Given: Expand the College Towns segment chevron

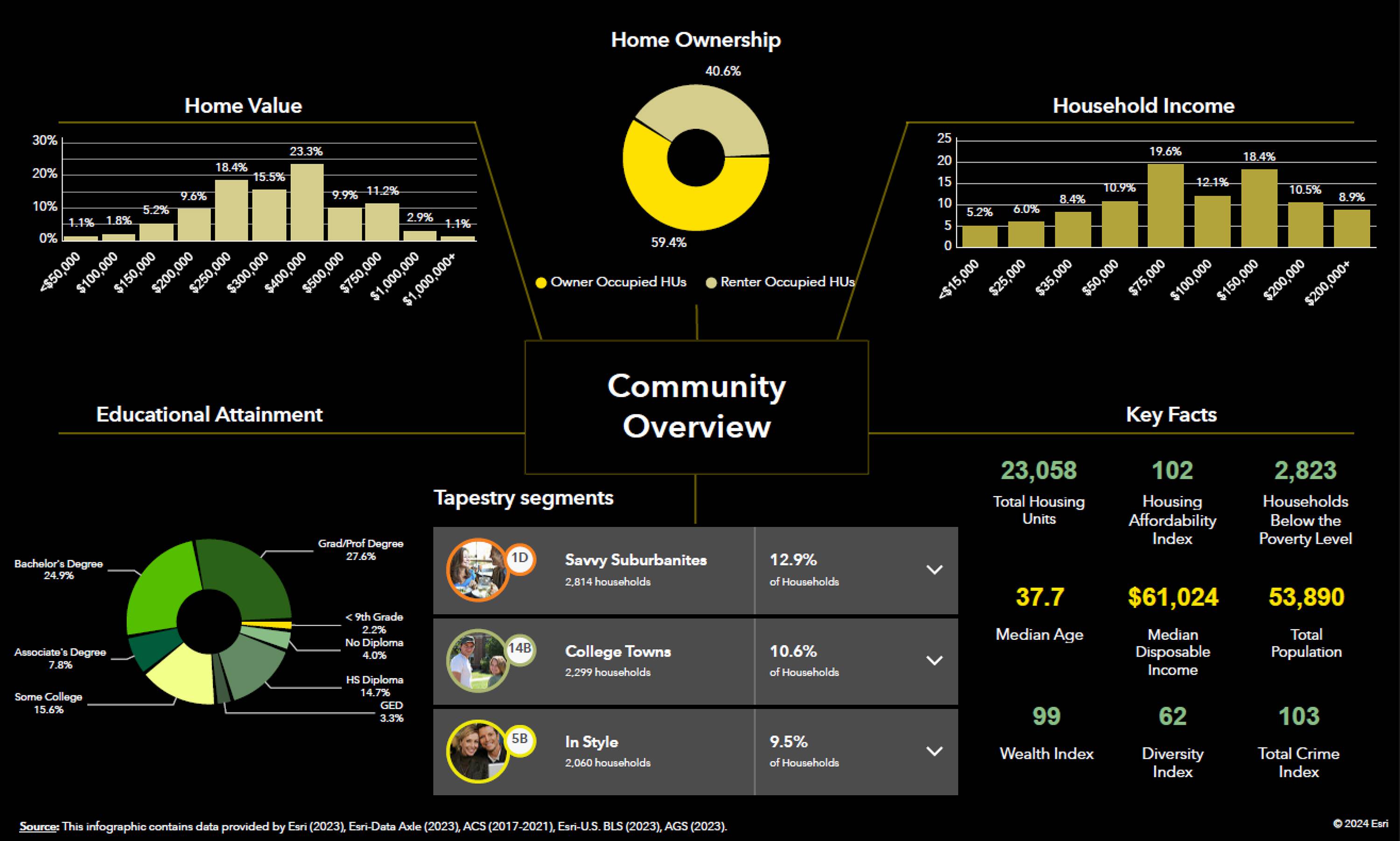Looking at the screenshot, I should pyautogui.click(x=934, y=660).
